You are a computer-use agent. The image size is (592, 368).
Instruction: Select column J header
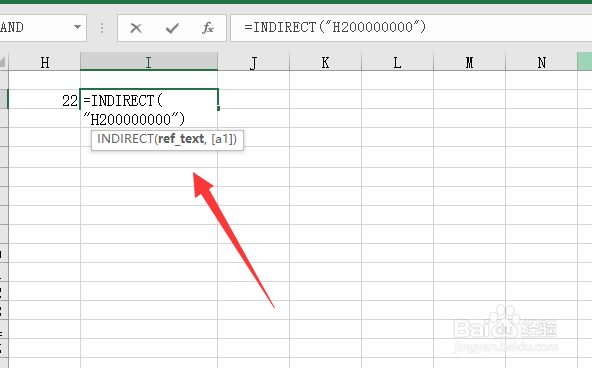253,62
